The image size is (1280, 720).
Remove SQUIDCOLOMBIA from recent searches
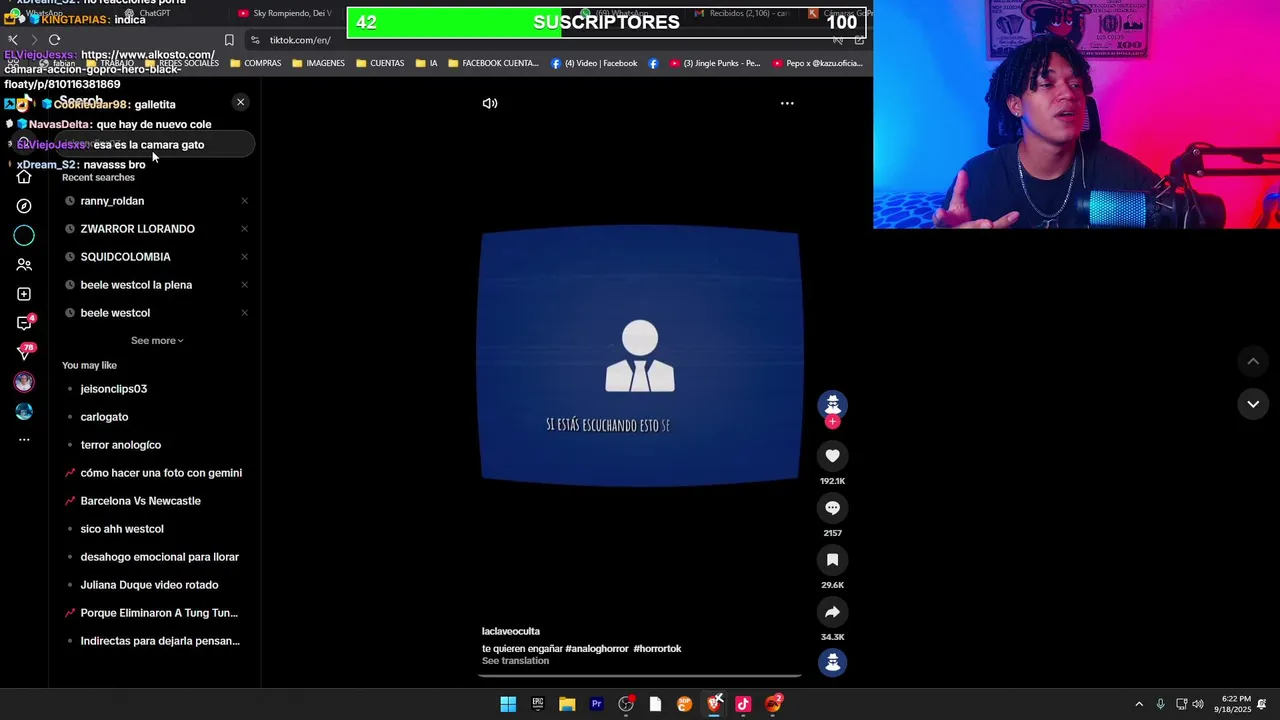pyautogui.click(x=244, y=257)
